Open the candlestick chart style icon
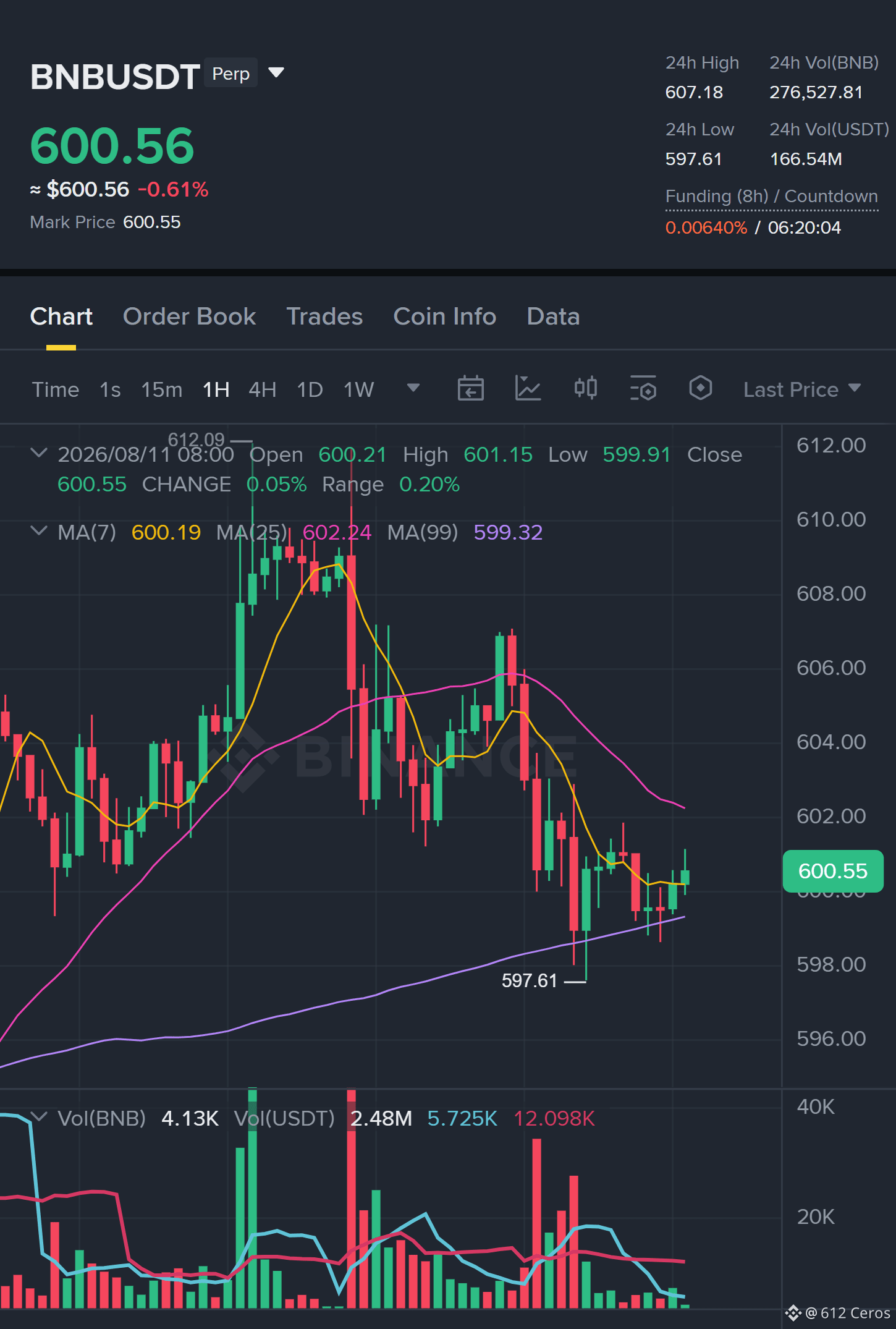Image resolution: width=896 pixels, height=1329 pixels. coord(586,388)
